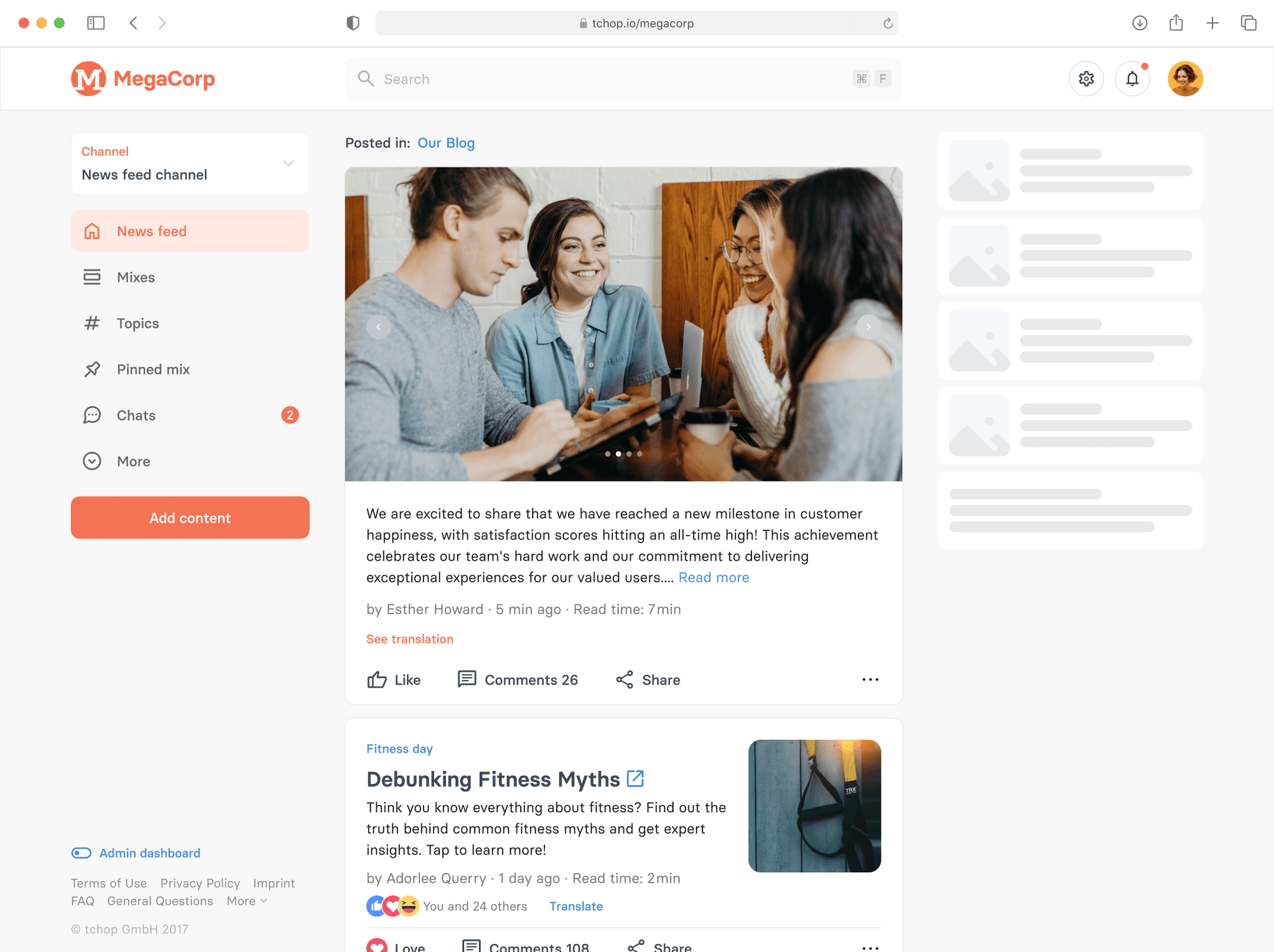Enable settings gear panel

pyautogui.click(x=1087, y=78)
